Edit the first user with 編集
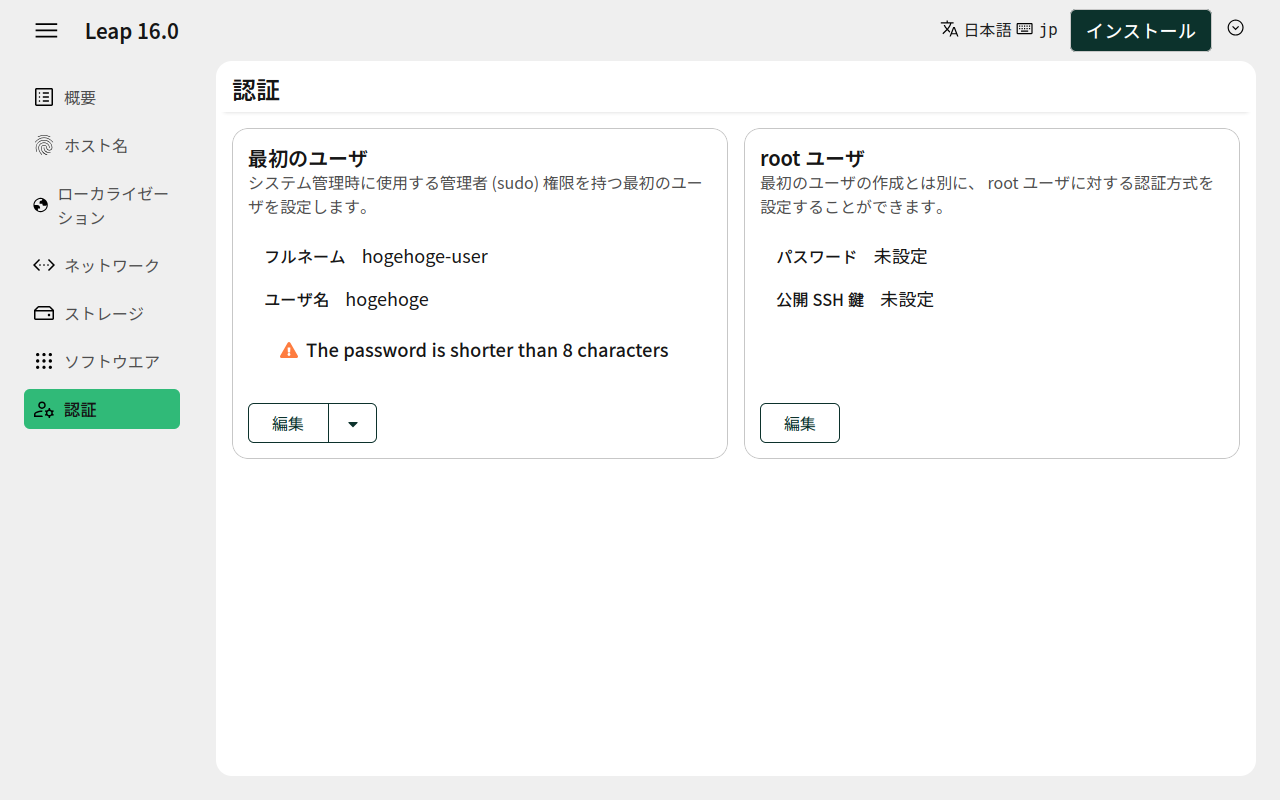This screenshot has height=800, width=1280. (288, 423)
